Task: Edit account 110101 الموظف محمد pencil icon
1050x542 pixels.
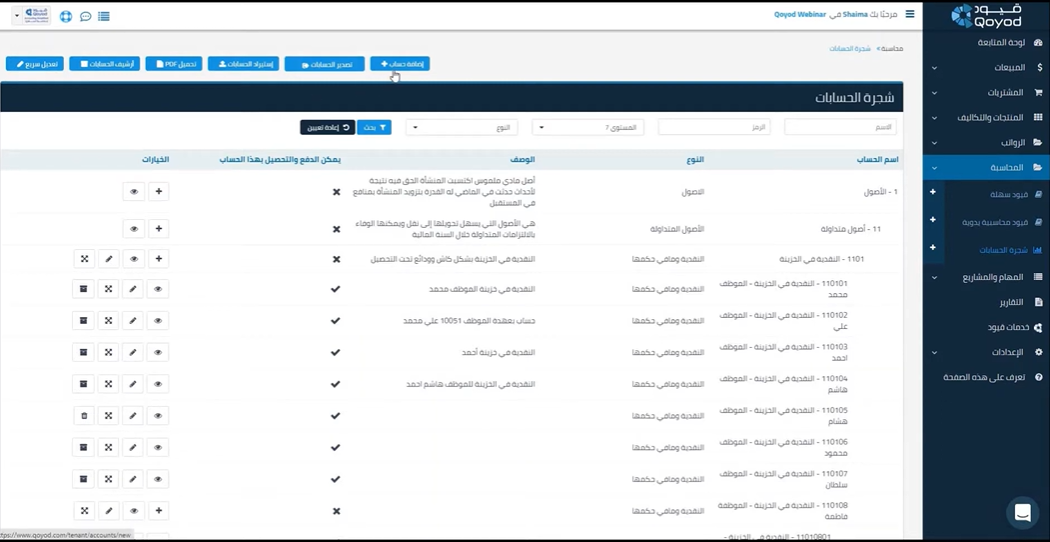Action: [133, 289]
